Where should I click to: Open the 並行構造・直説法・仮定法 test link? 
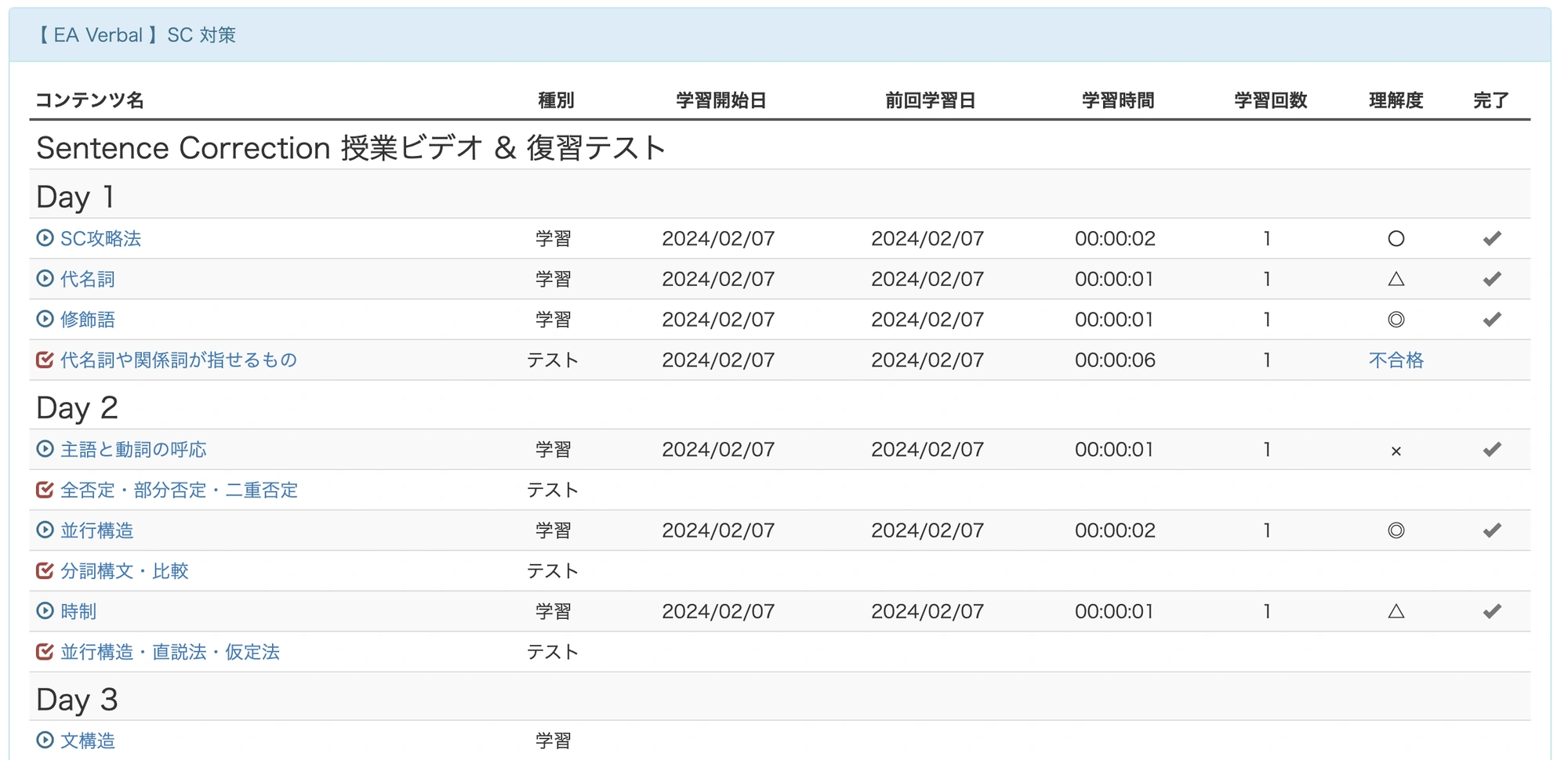point(169,652)
